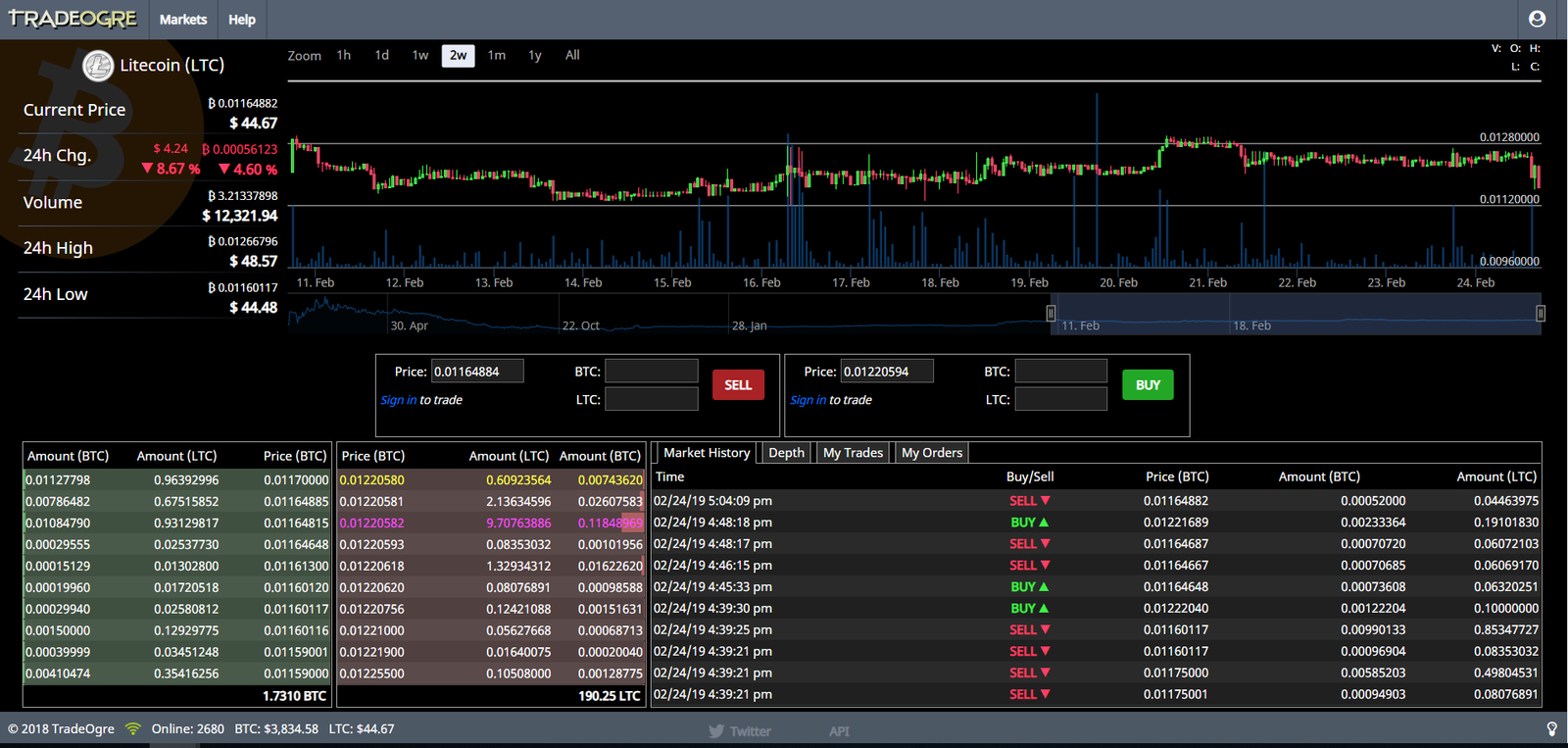Open the user account icon

click(1537, 19)
